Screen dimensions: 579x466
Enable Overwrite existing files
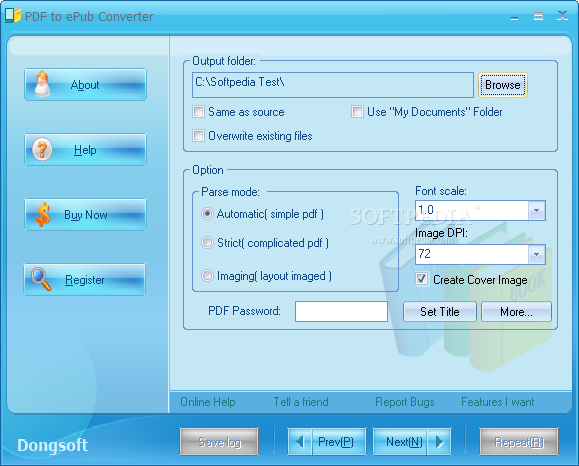tap(198, 136)
